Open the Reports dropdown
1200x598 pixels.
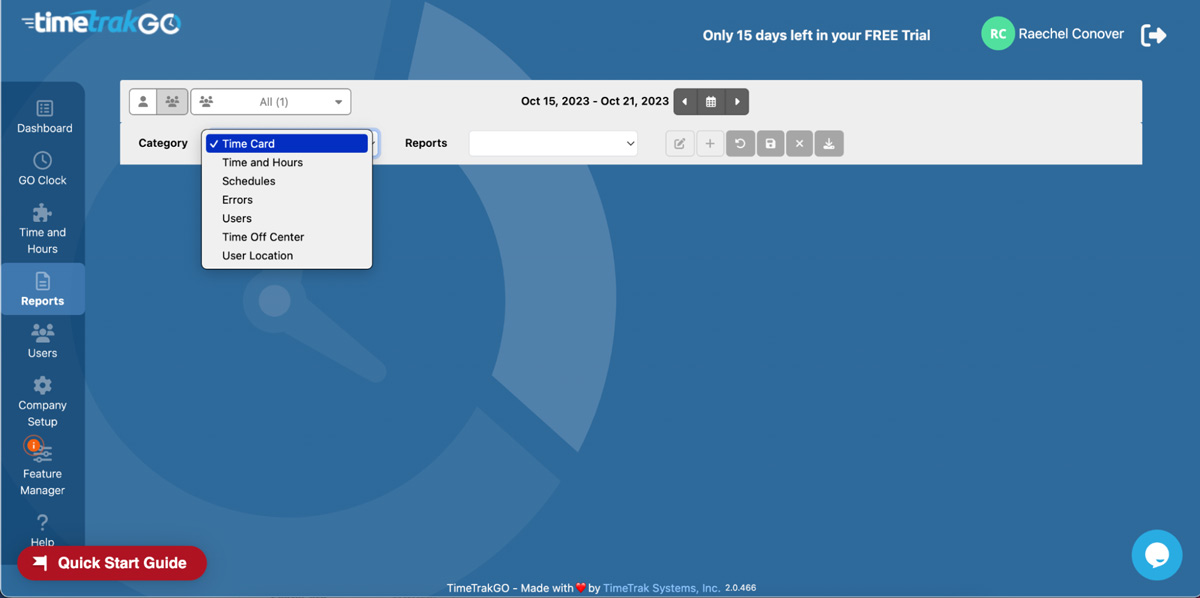552,143
